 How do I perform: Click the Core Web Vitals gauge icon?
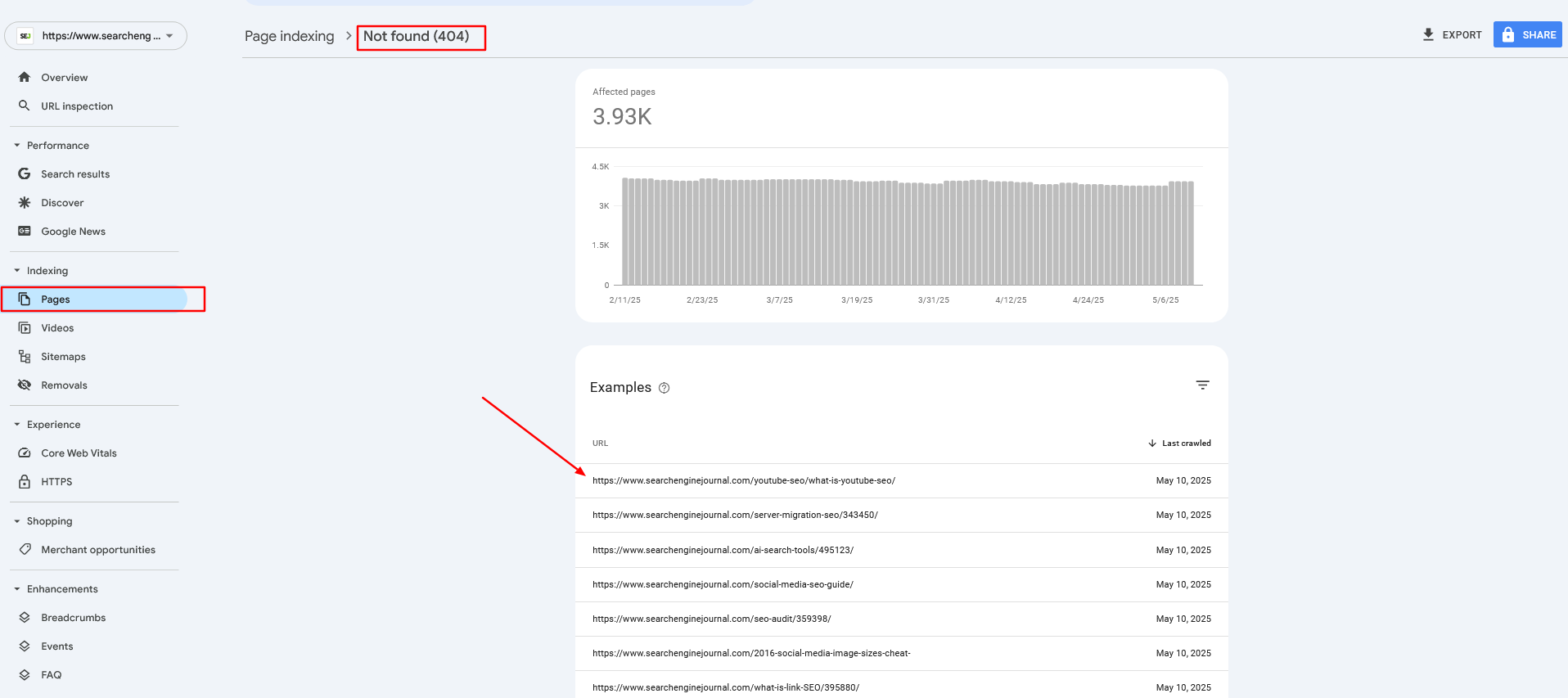click(x=25, y=453)
